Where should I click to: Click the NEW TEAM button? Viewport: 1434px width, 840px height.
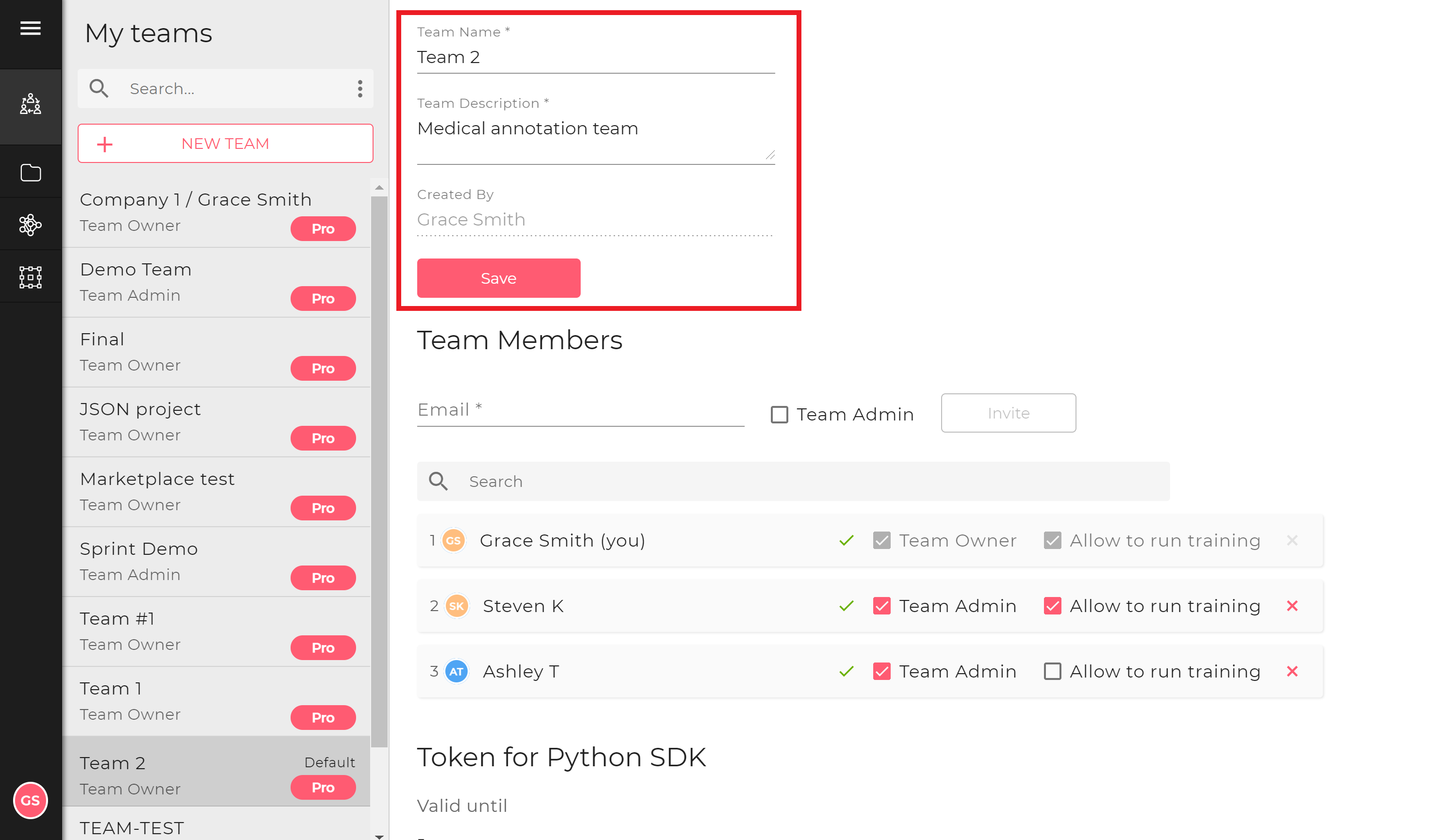click(x=226, y=144)
